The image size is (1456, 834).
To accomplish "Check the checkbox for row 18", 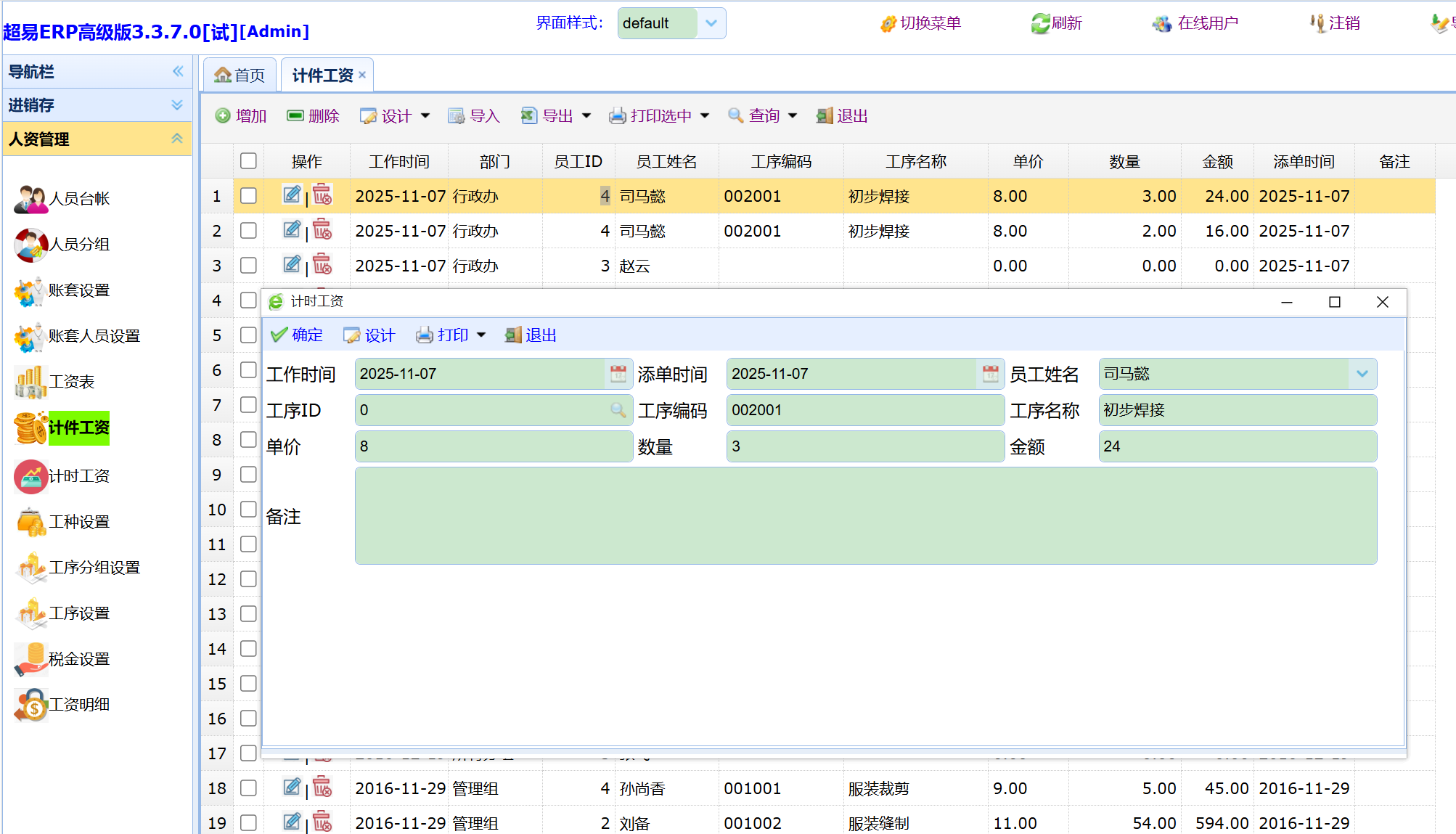I will point(248,788).
